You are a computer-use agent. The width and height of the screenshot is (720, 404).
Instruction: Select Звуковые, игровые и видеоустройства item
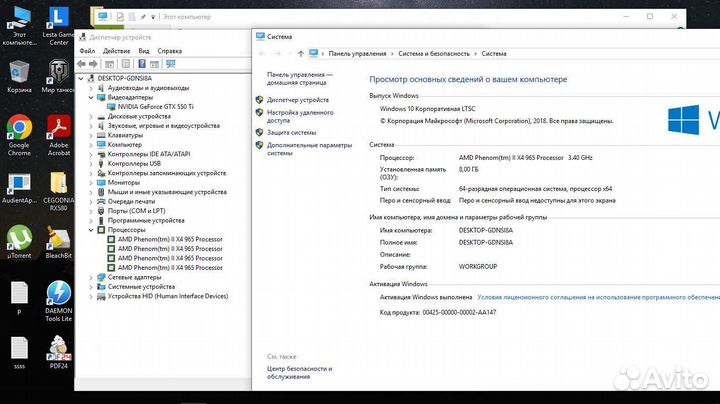click(163, 126)
